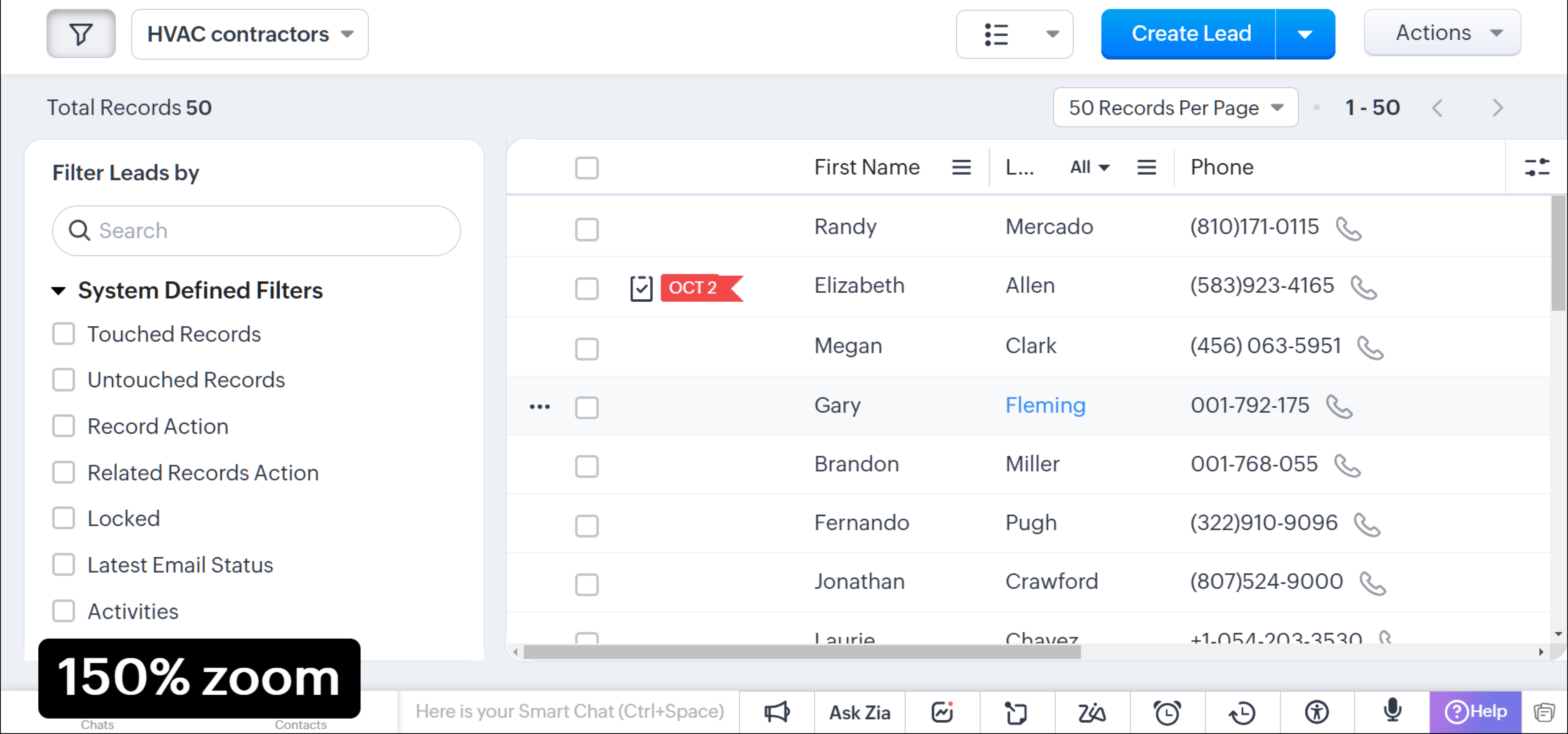Collapse System Defined Filters section

pos(58,291)
